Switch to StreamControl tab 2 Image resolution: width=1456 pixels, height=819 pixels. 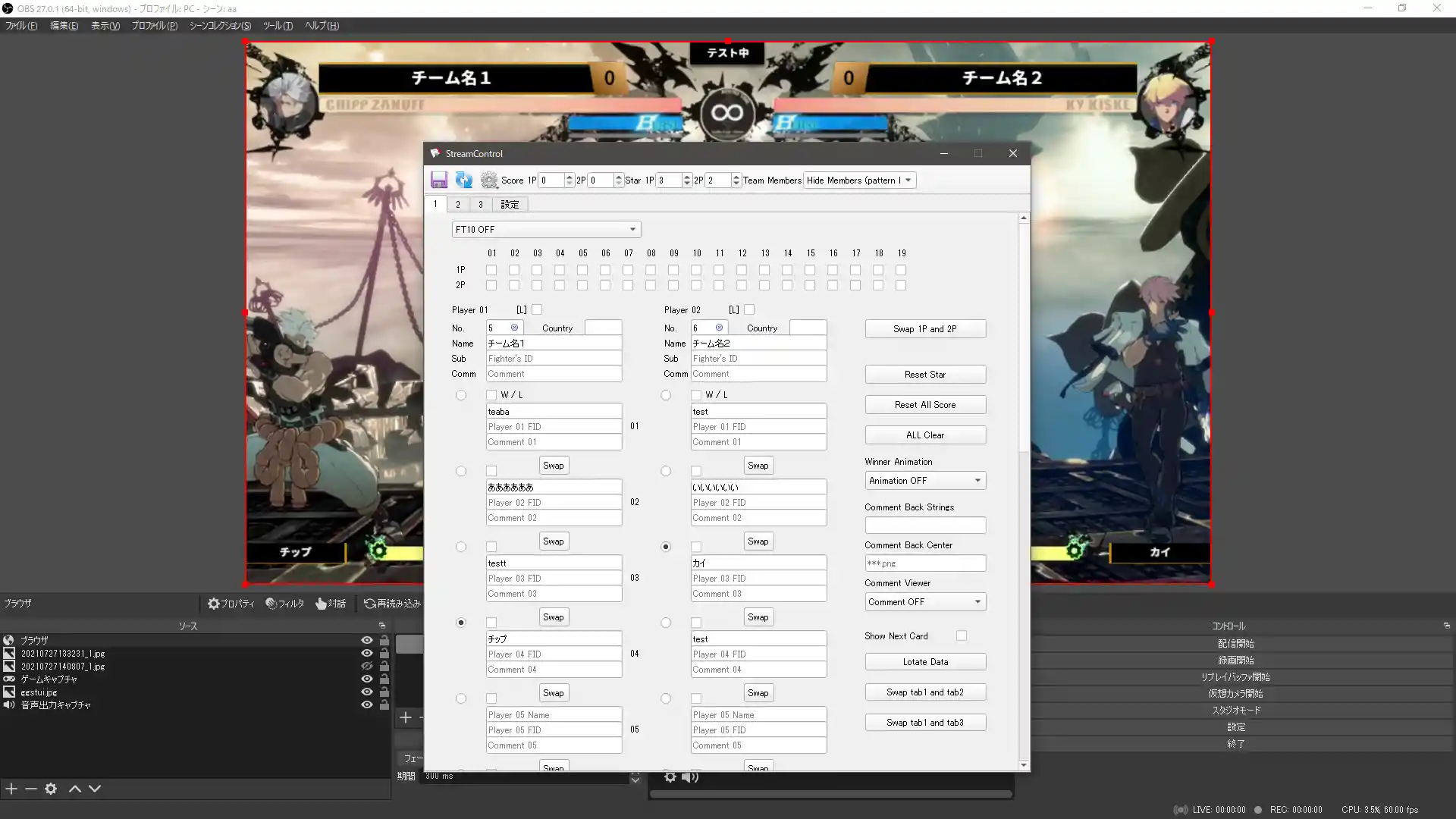coord(458,205)
